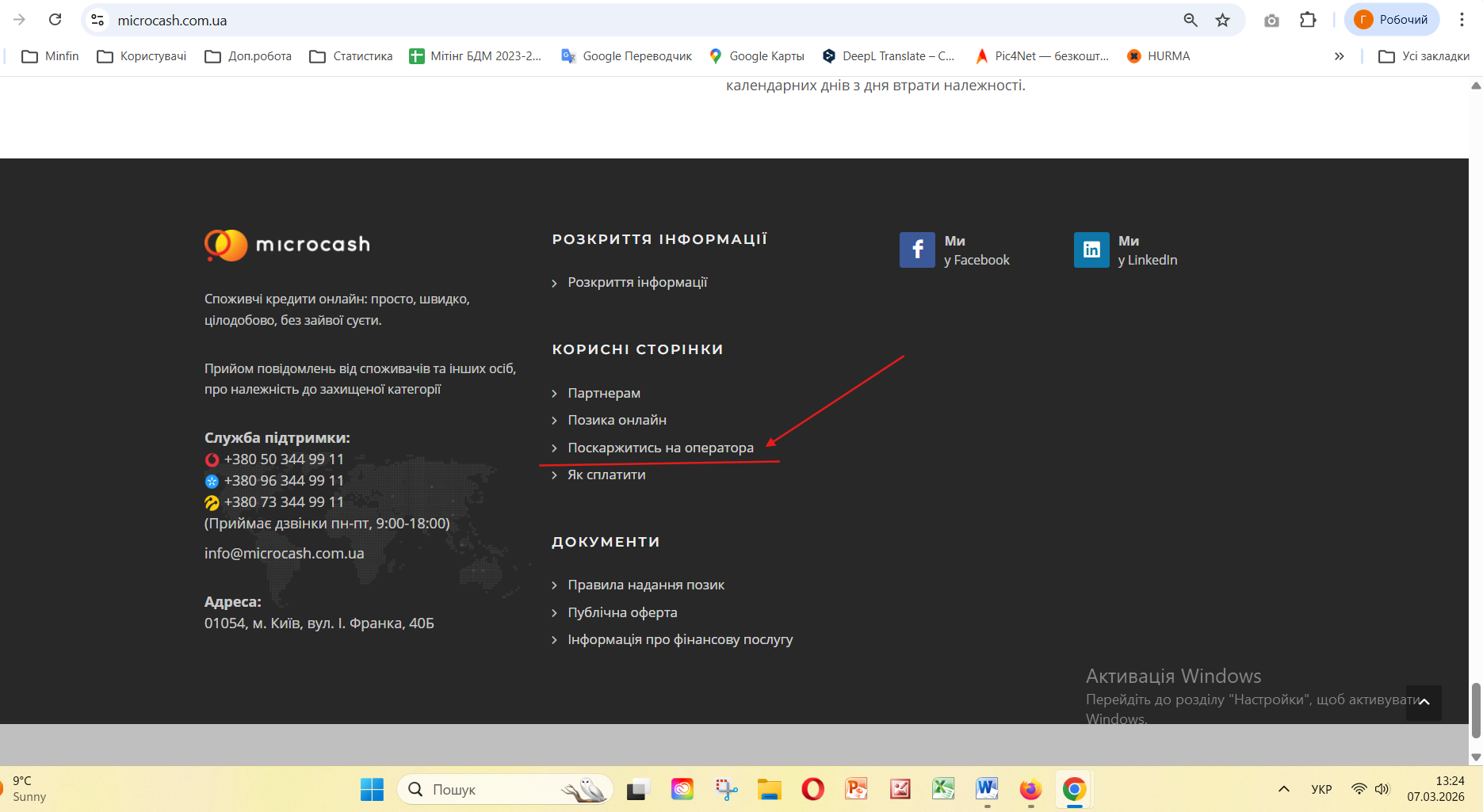Open the Партнерам link
Screen dimensions: 1483x812
click(x=604, y=393)
